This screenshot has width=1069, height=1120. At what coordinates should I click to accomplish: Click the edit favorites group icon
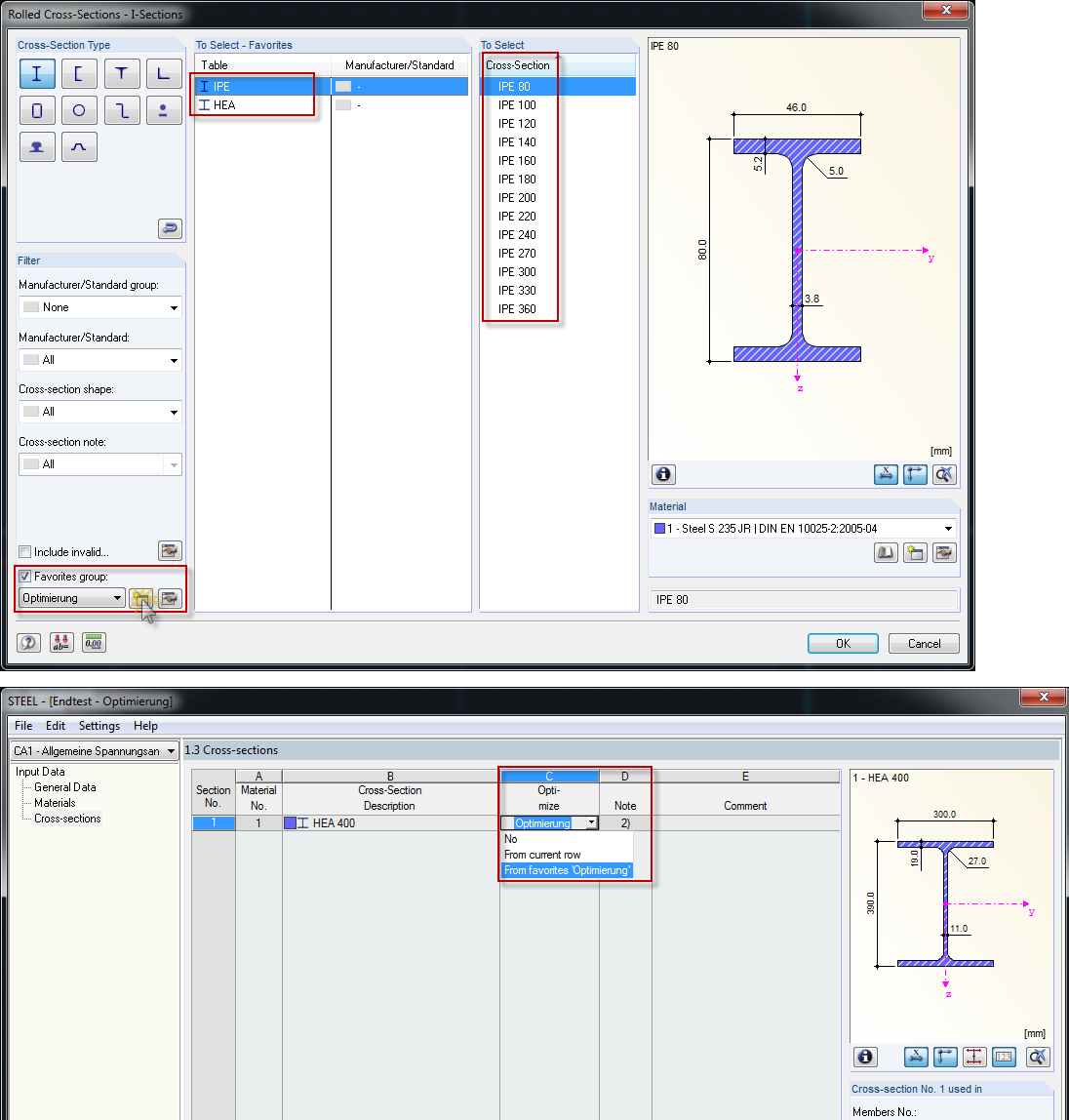point(170,598)
